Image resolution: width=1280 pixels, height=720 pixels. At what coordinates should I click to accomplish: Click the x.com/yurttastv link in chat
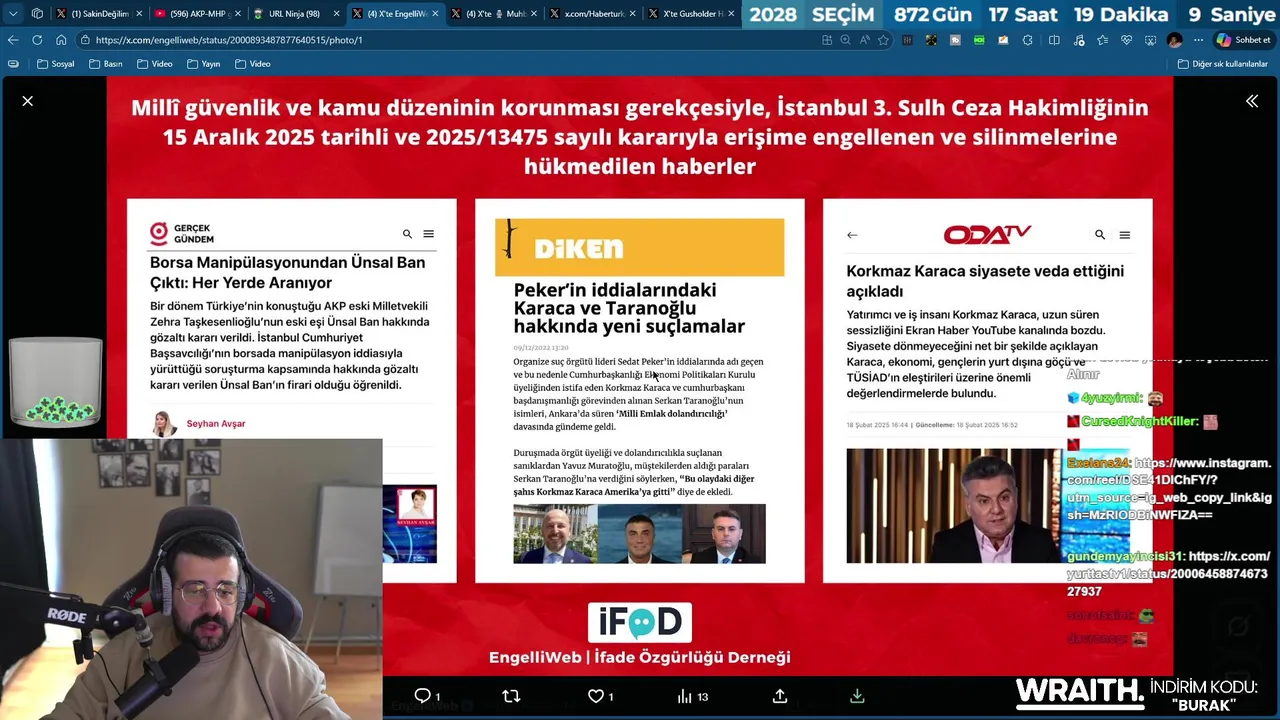1168,574
